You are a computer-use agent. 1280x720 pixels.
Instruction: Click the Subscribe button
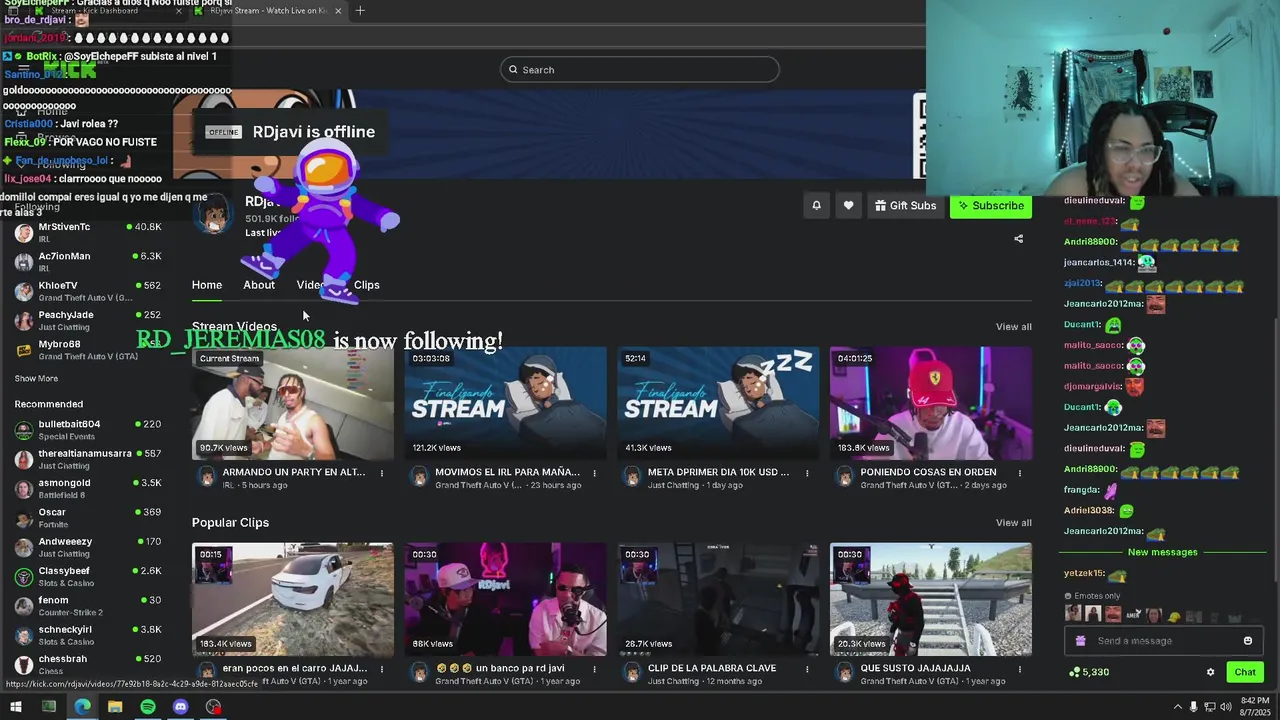click(991, 205)
